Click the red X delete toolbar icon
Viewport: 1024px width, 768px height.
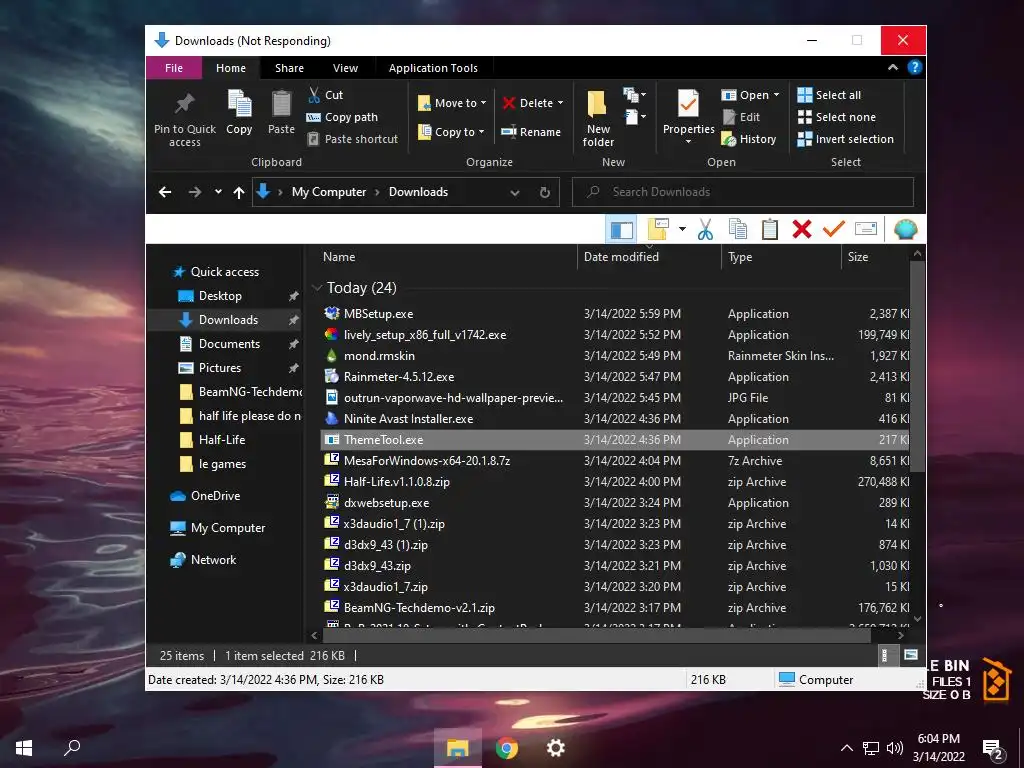pos(802,229)
